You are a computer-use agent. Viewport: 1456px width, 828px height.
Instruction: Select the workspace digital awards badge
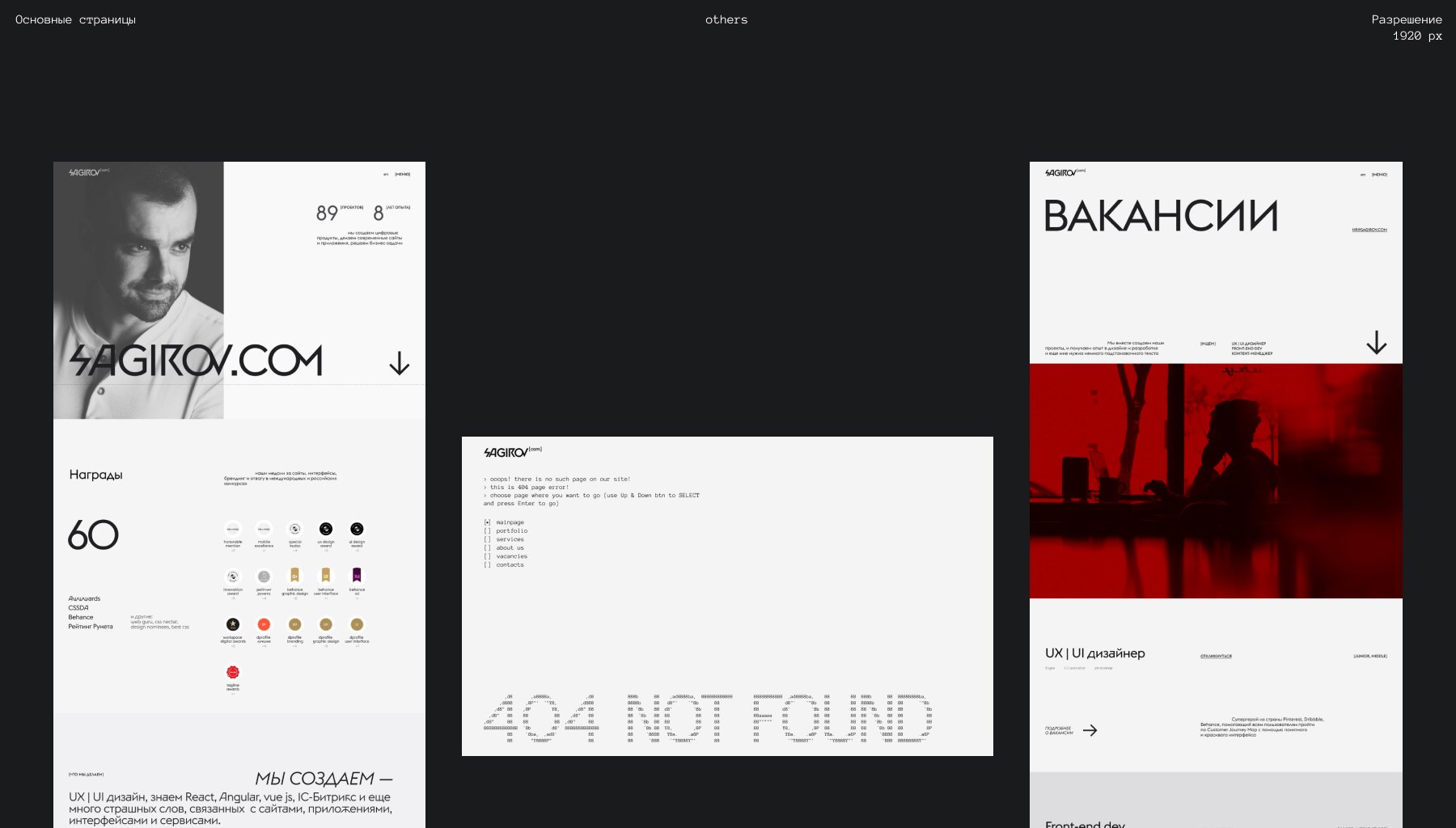tap(233, 624)
